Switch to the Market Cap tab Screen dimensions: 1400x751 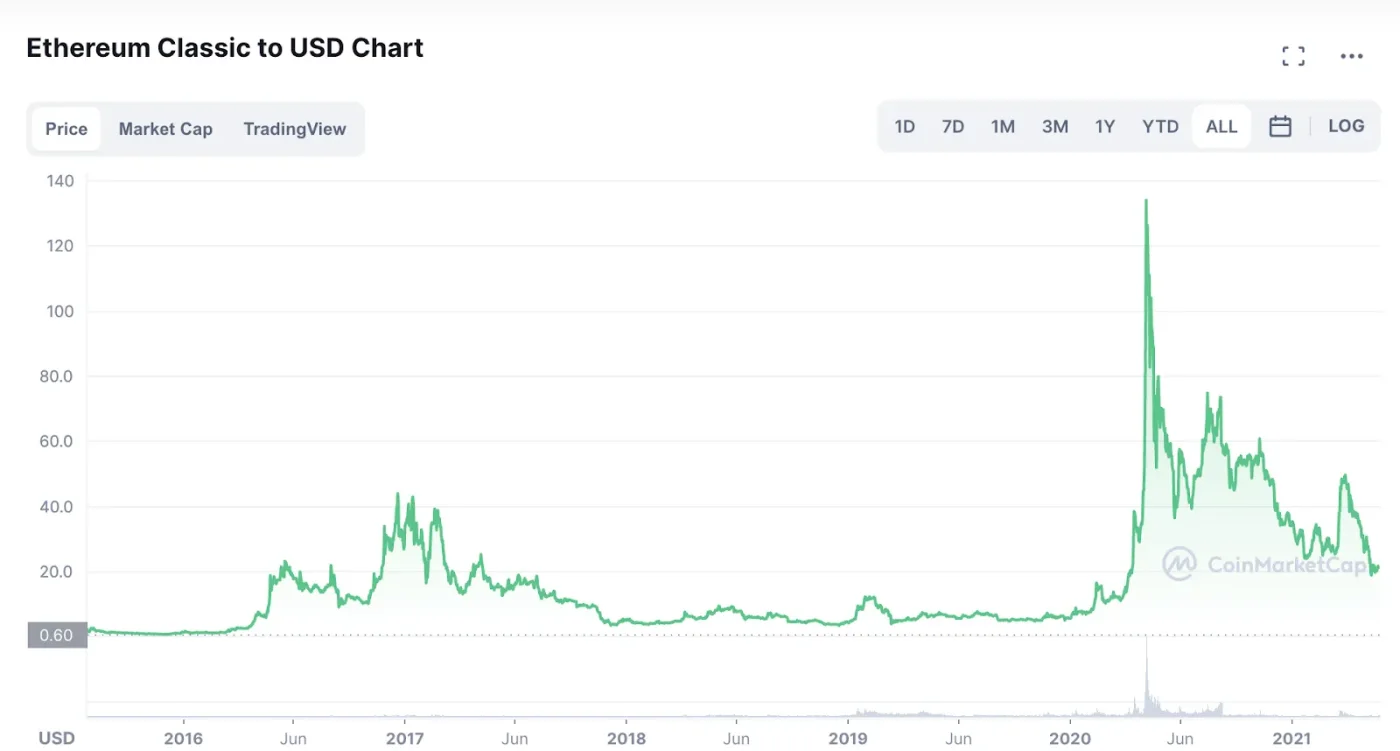pos(165,129)
